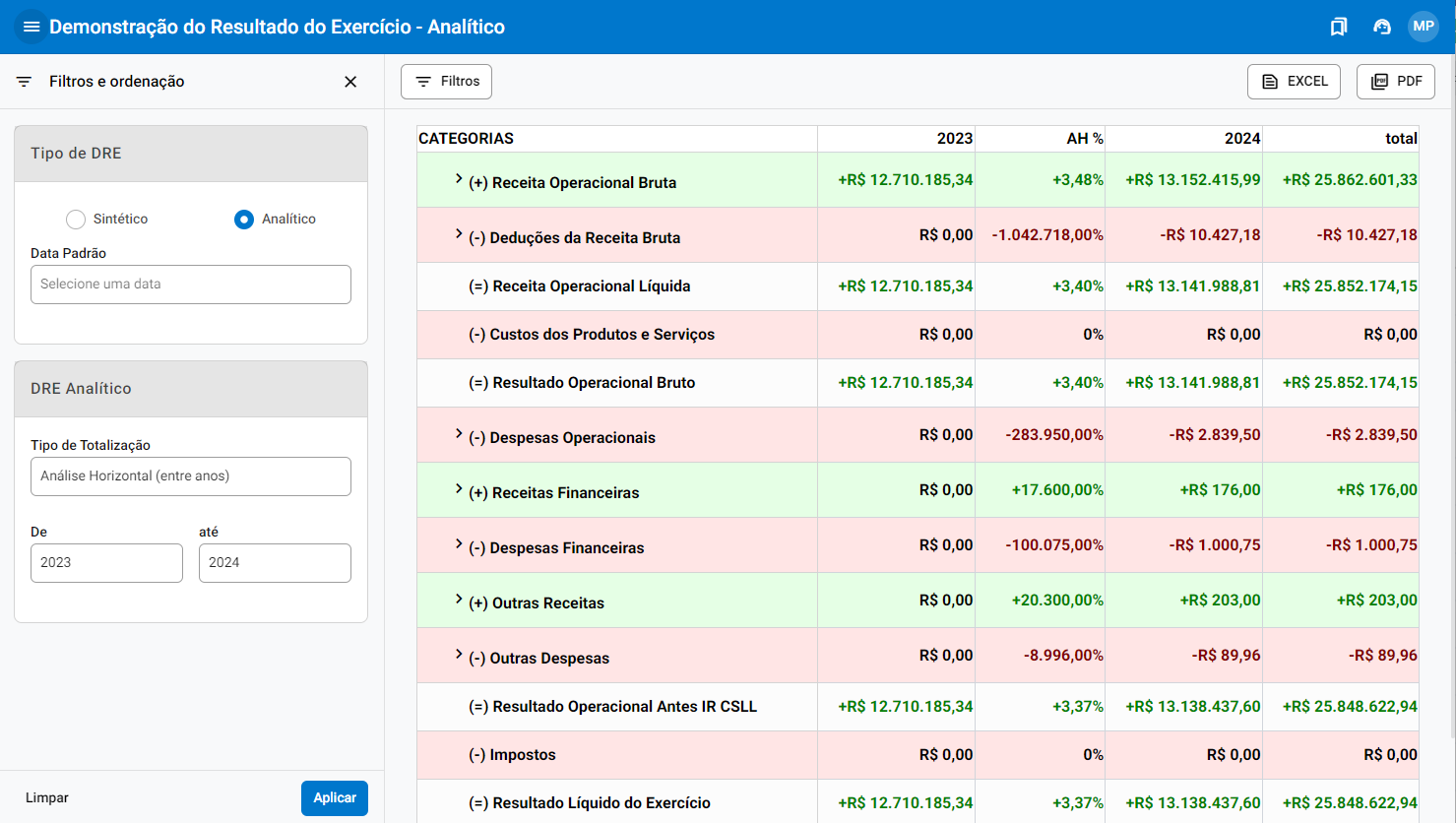Select the Sintético radio option
This screenshot has width=1456, height=823.
coord(76,220)
